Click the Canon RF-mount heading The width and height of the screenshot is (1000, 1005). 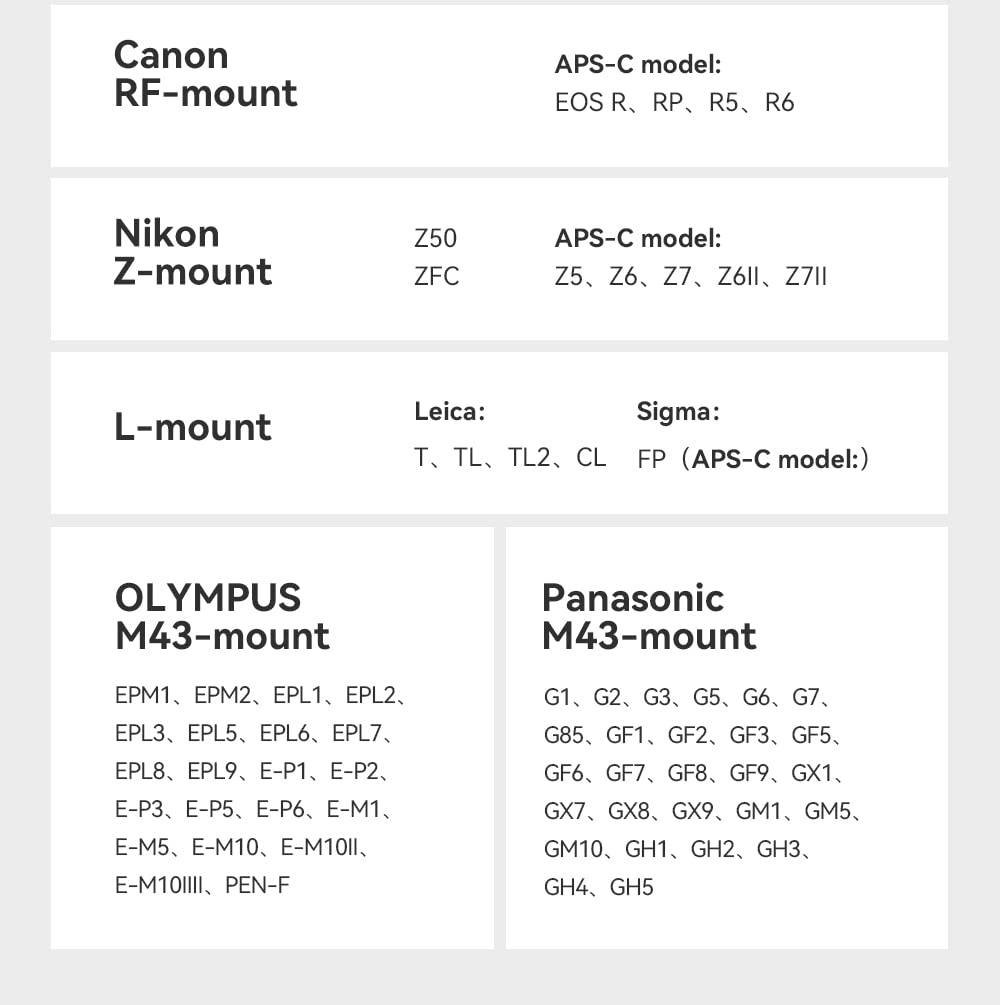pyautogui.click(x=206, y=74)
